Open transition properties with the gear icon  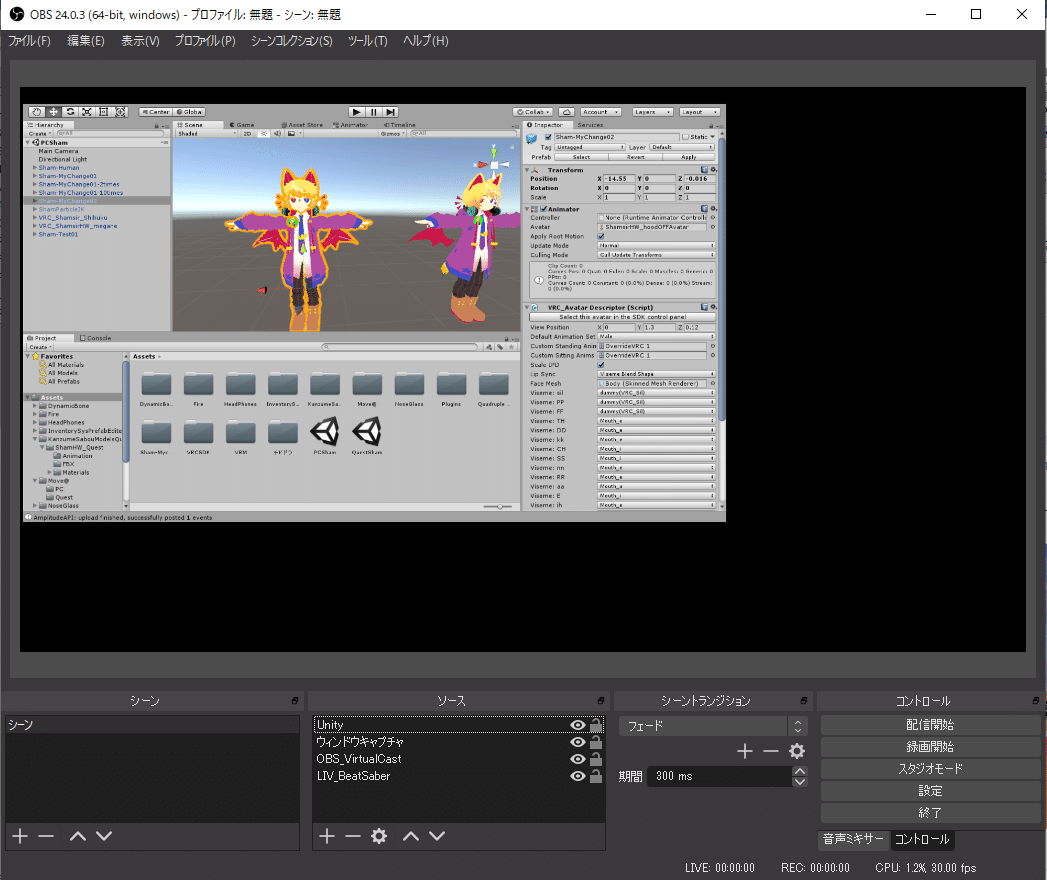(797, 751)
